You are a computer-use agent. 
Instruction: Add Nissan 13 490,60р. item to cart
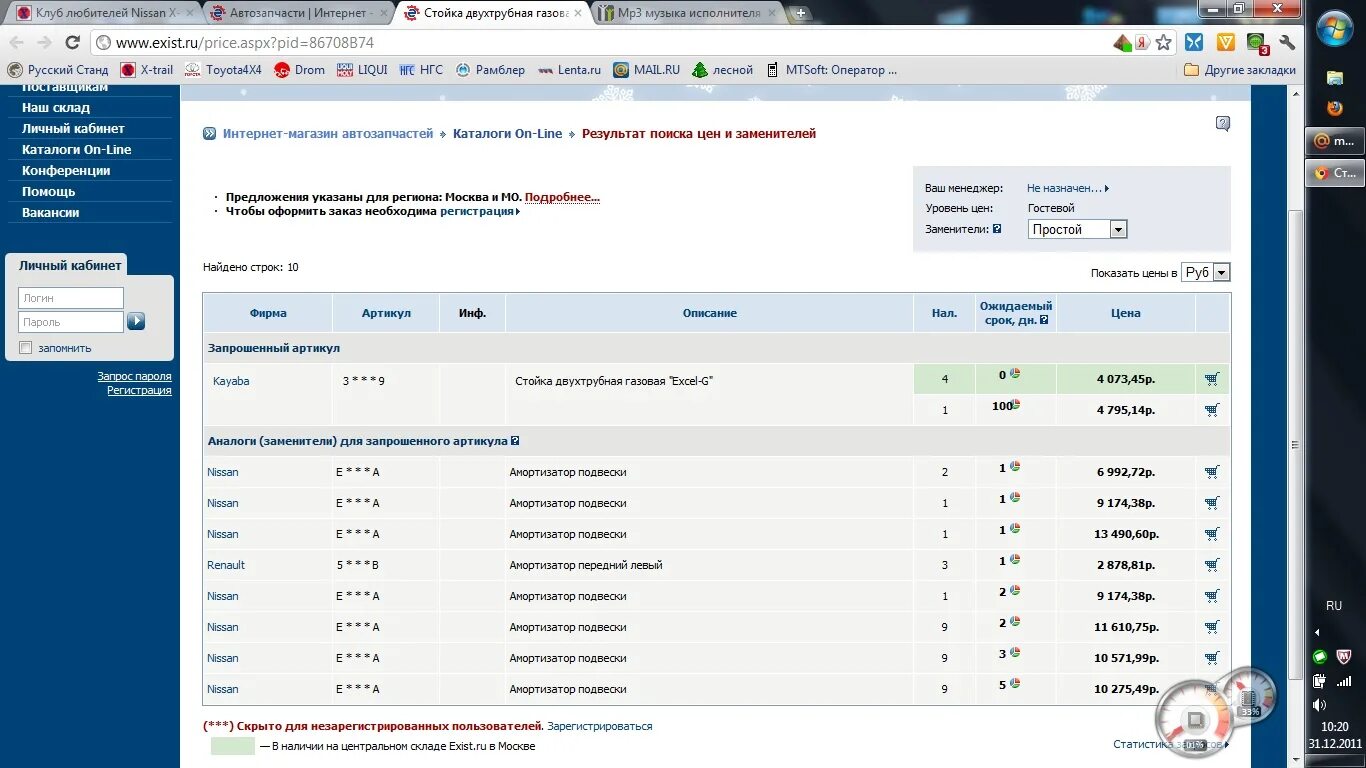[x=1212, y=534]
